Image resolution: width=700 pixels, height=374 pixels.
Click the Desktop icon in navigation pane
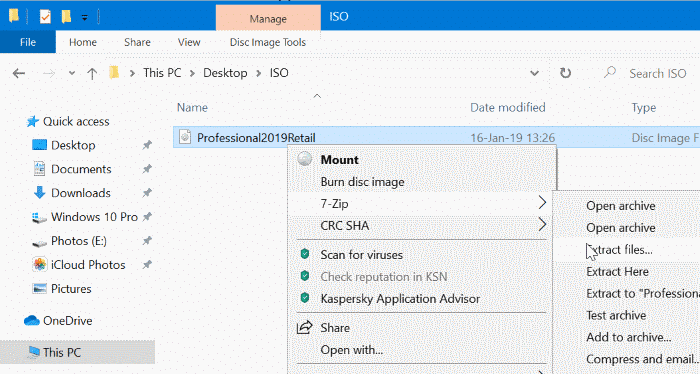click(40, 145)
